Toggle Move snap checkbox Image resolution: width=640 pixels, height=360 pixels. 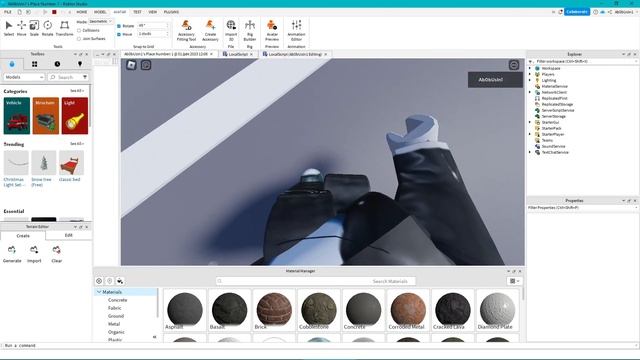click(x=119, y=34)
